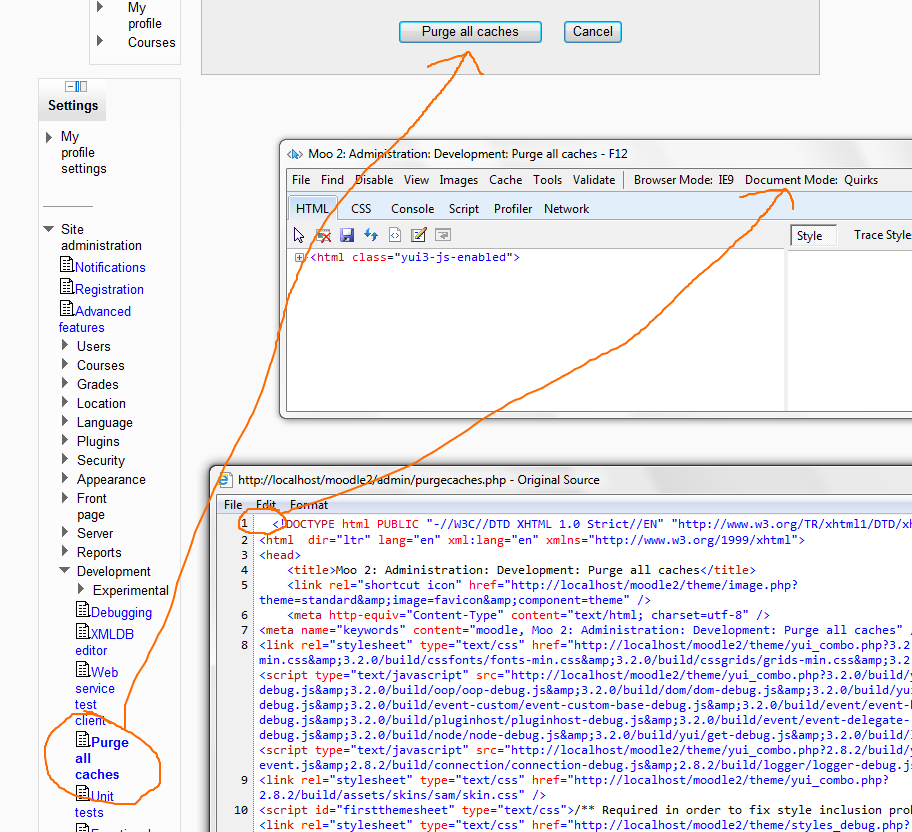Switch to the Console tab

click(x=412, y=209)
